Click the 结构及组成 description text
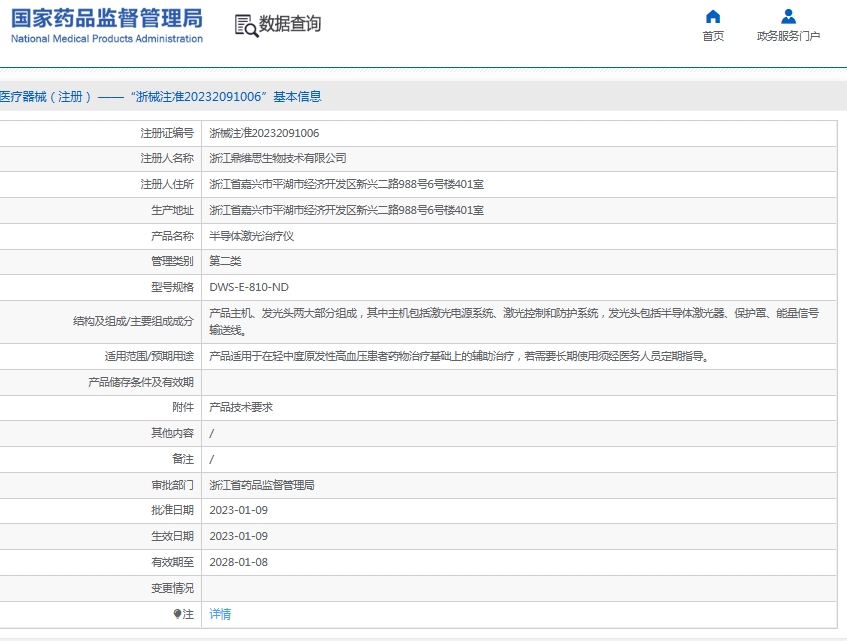This screenshot has width=847, height=641. [514, 322]
